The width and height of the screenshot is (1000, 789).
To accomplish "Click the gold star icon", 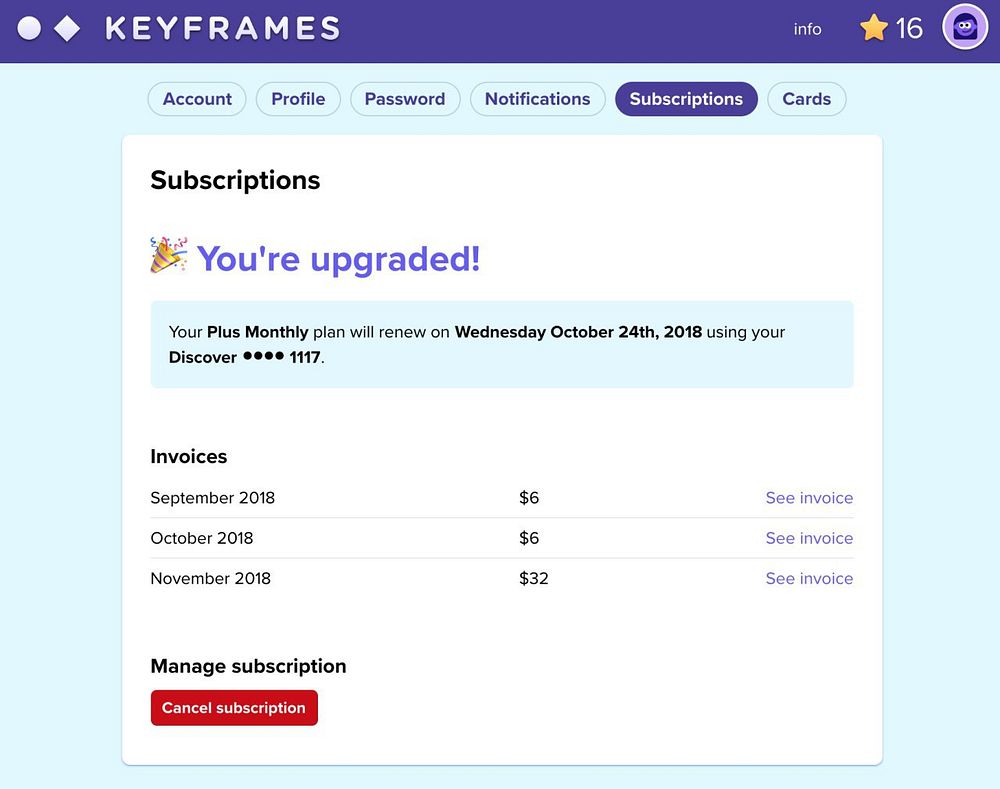I will pyautogui.click(x=874, y=28).
